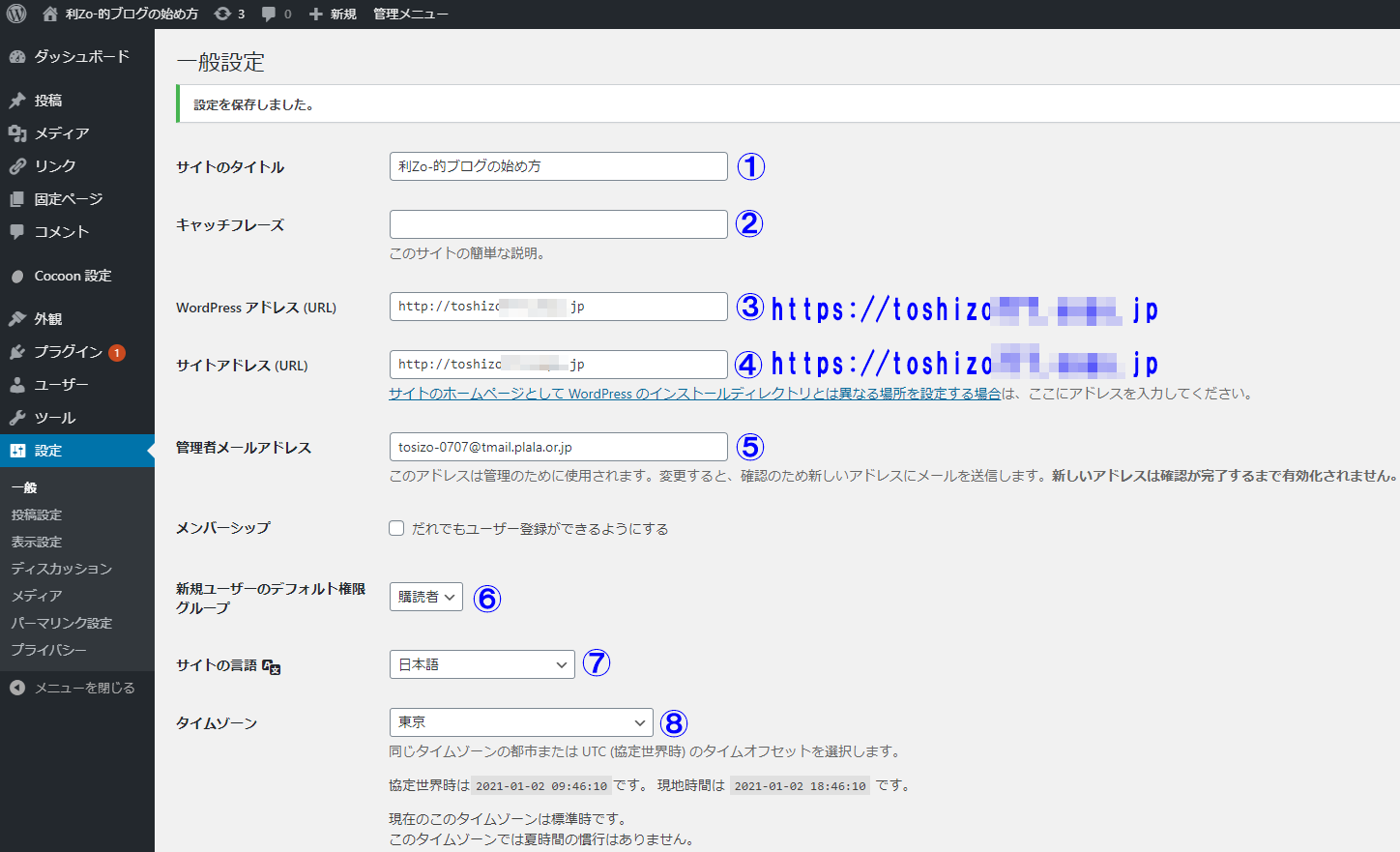This screenshot has width=1400, height=852.
Task: Click the comments bubble icon in admin bar
Action: tap(269, 14)
